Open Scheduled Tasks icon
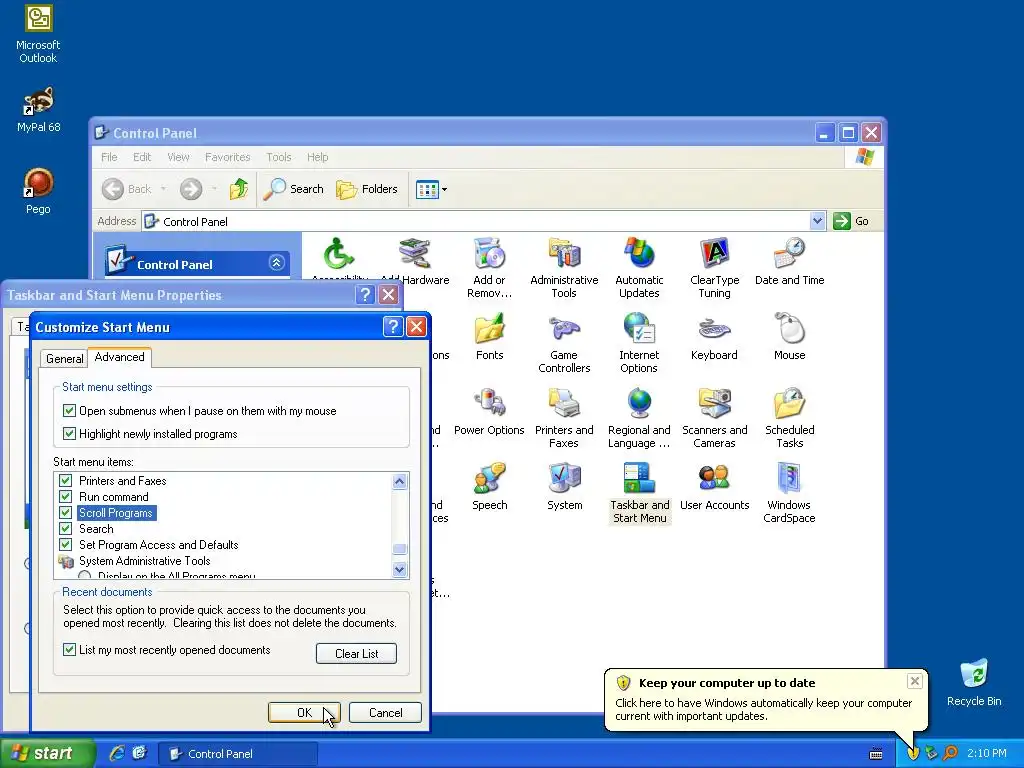The width and height of the screenshot is (1024, 768). pyautogui.click(x=790, y=418)
